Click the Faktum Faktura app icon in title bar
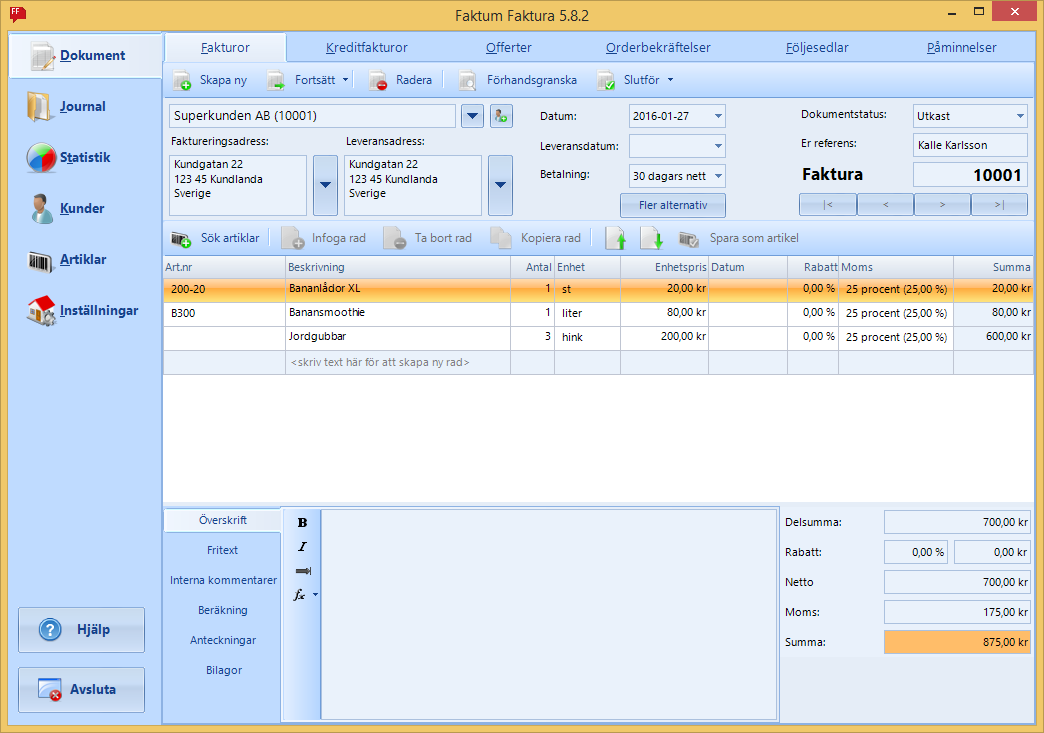 click(x=18, y=14)
